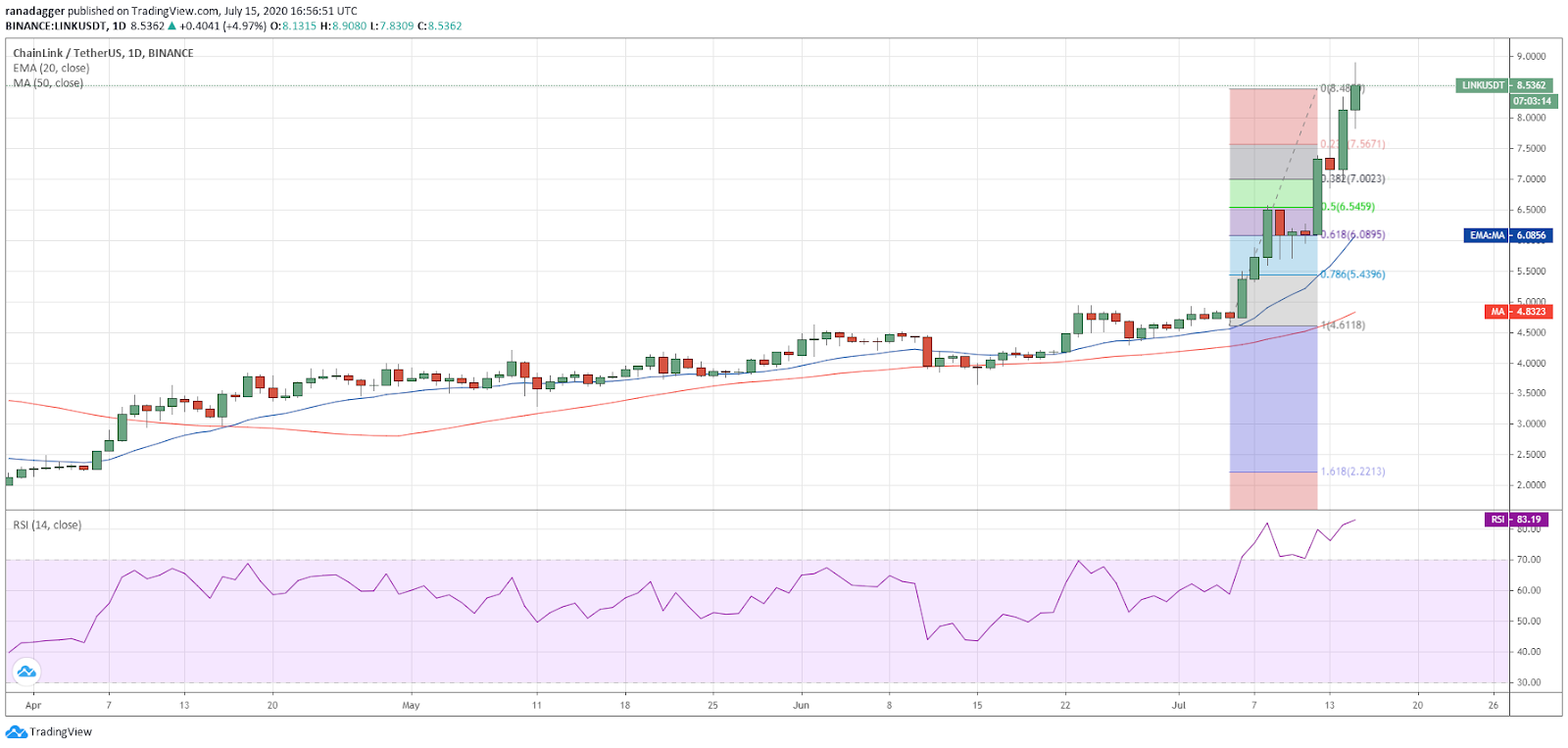Click the 3.0000 price axis label
The width and height of the screenshot is (1568, 748).
point(1532,424)
